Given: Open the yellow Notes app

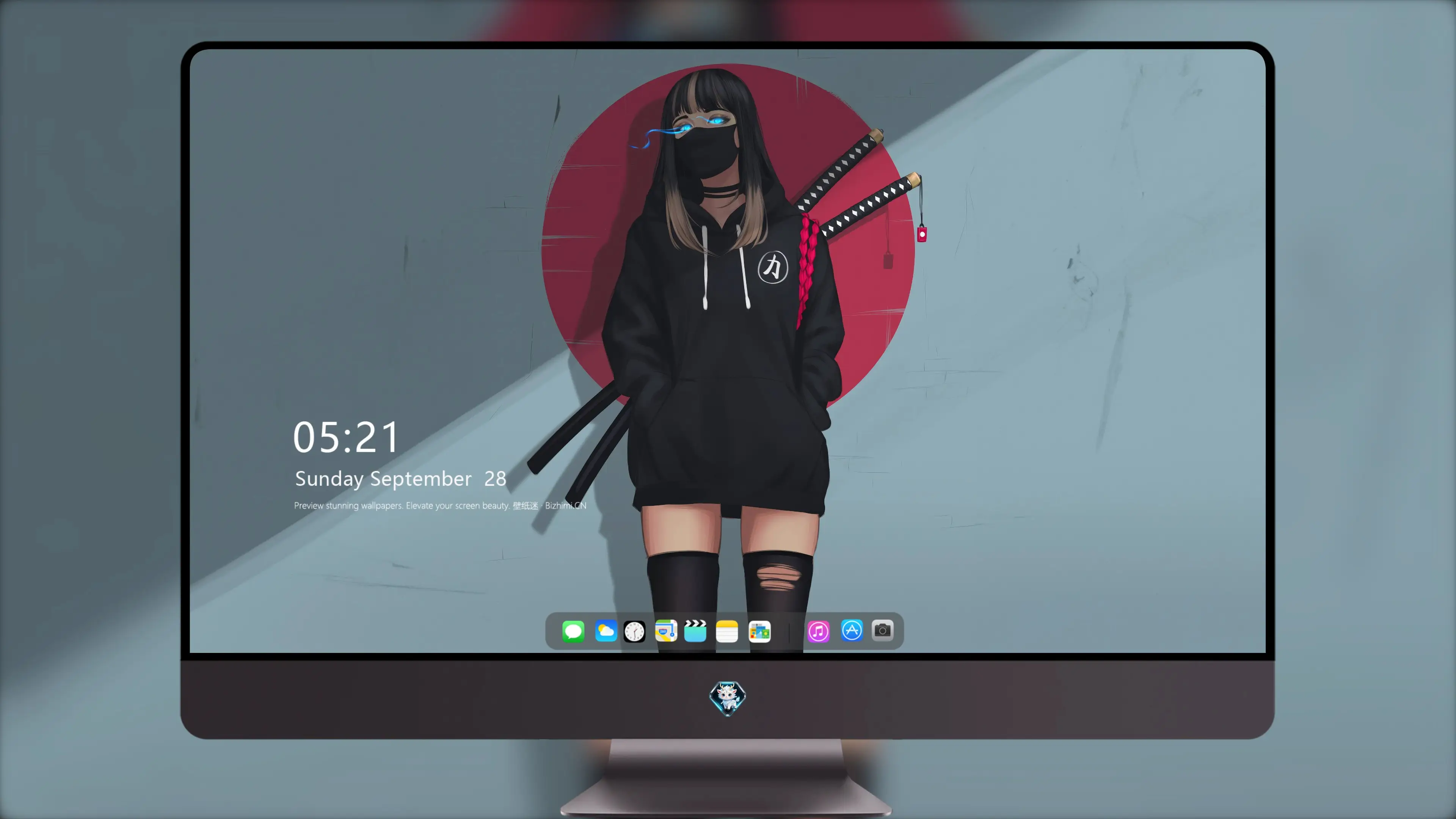Looking at the screenshot, I should point(727,631).
